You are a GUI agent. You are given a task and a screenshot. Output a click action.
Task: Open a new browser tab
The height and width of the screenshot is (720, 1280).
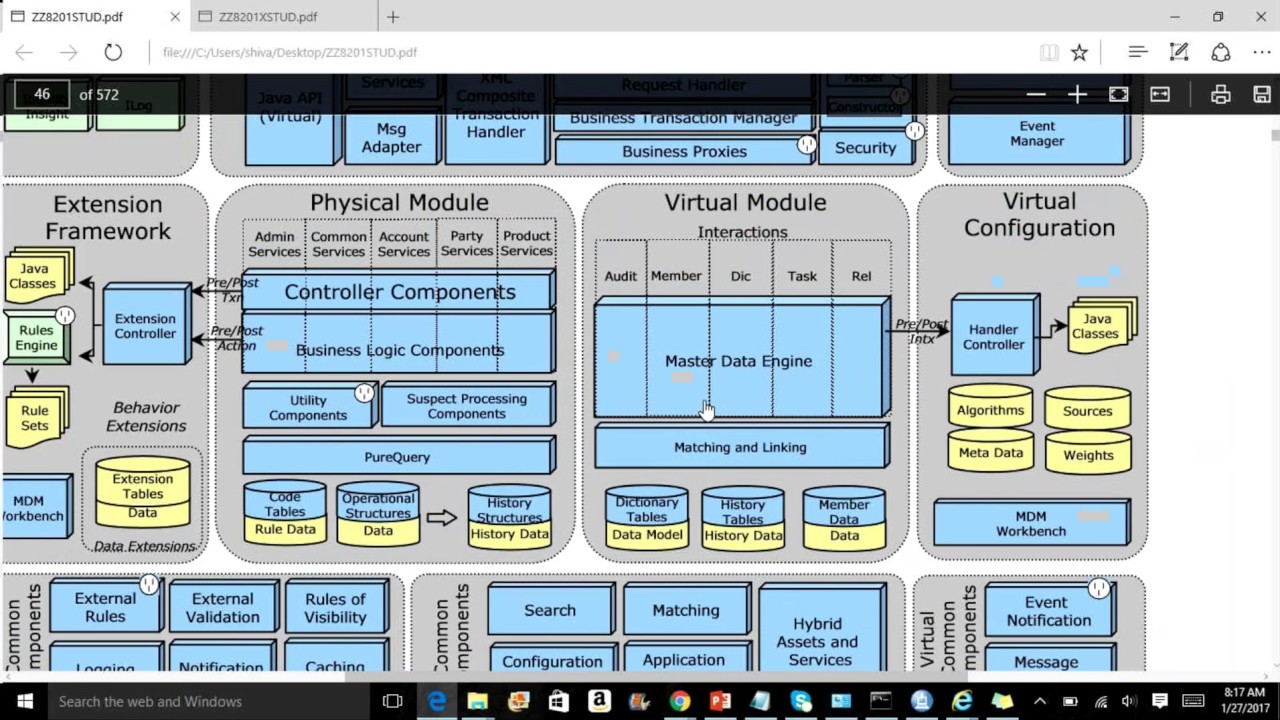point(393,17)
